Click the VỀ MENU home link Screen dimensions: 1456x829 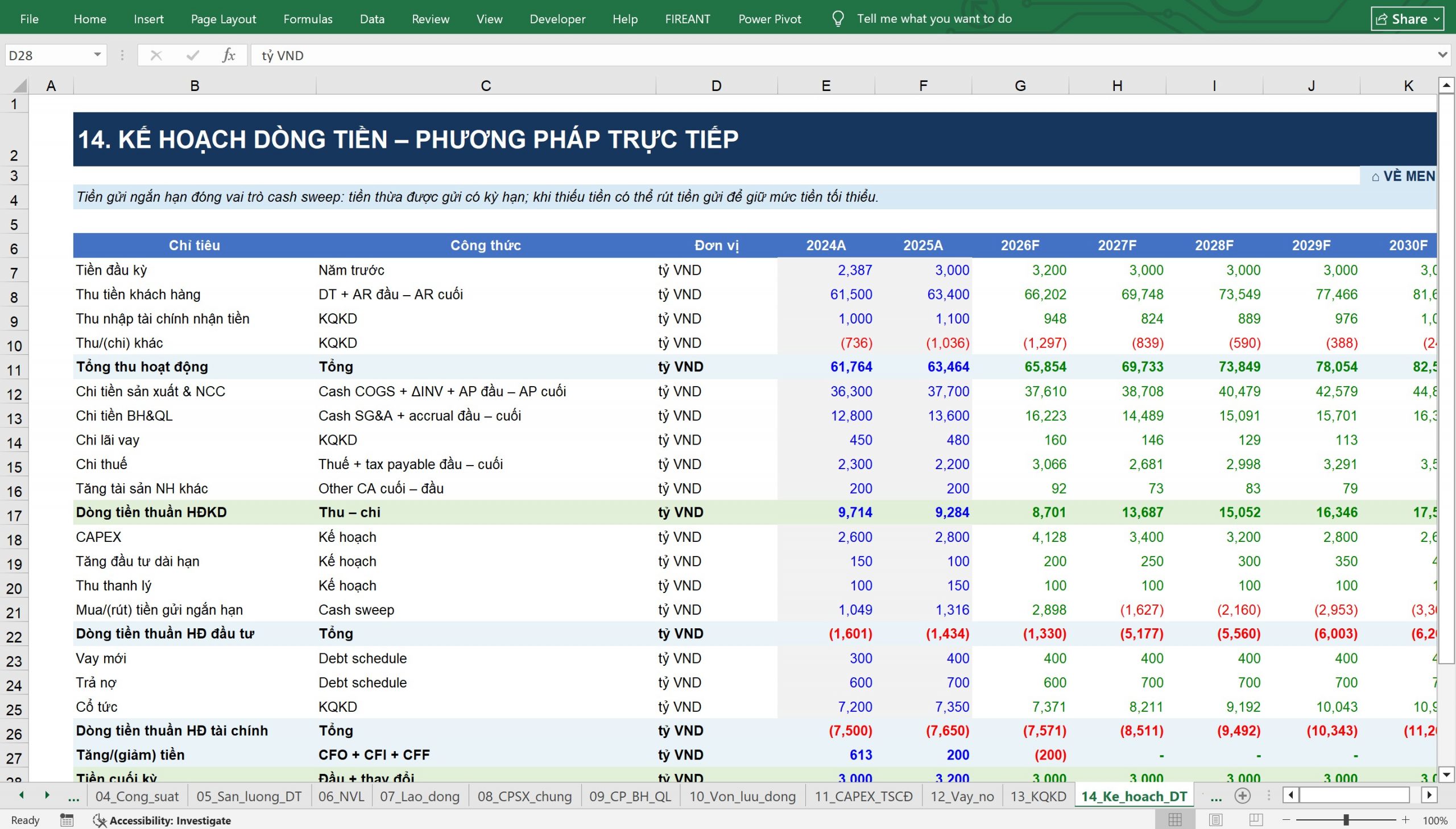tap(1403, 176)
